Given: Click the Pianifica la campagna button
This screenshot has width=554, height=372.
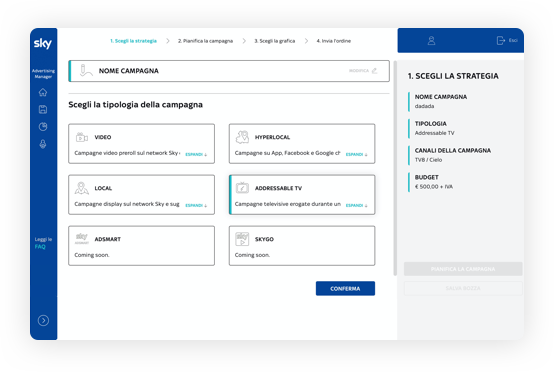Looking at the screenshot, I should coord(463,269).
